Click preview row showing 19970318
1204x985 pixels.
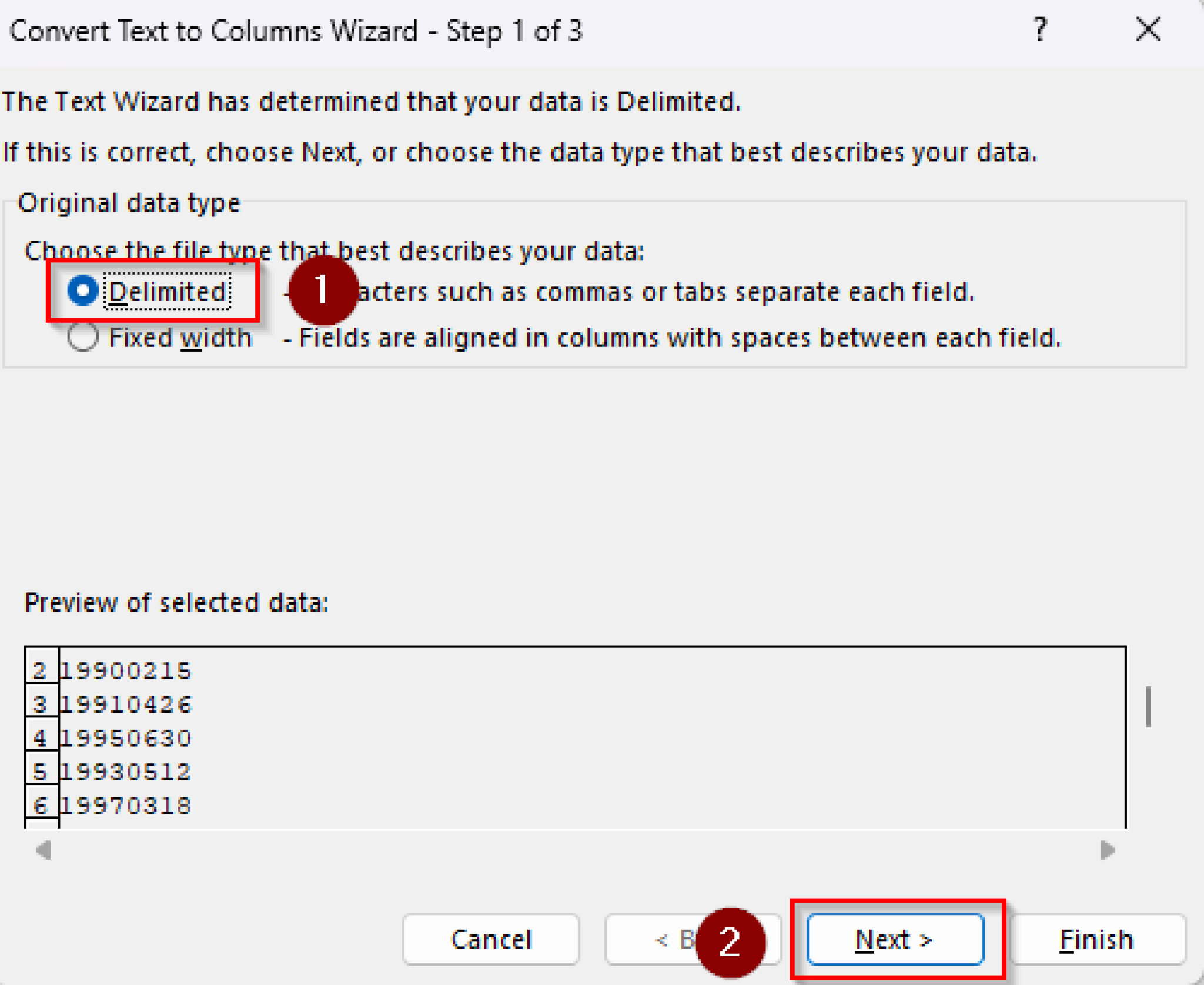pyautogui.click(x=126, y=804)
